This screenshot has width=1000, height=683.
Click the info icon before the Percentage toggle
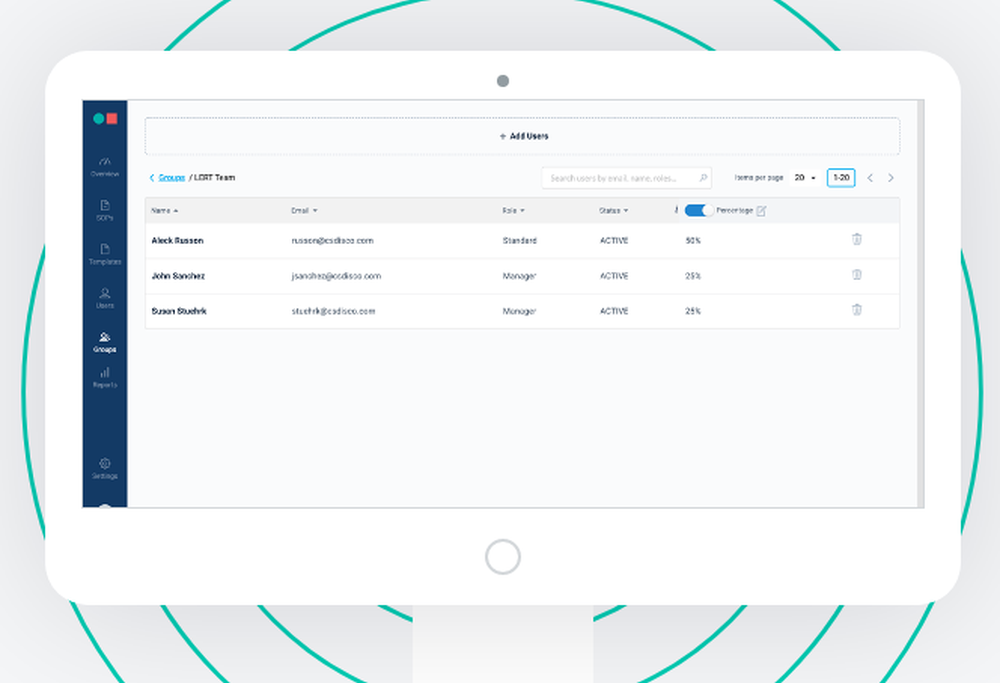(676, 210)
